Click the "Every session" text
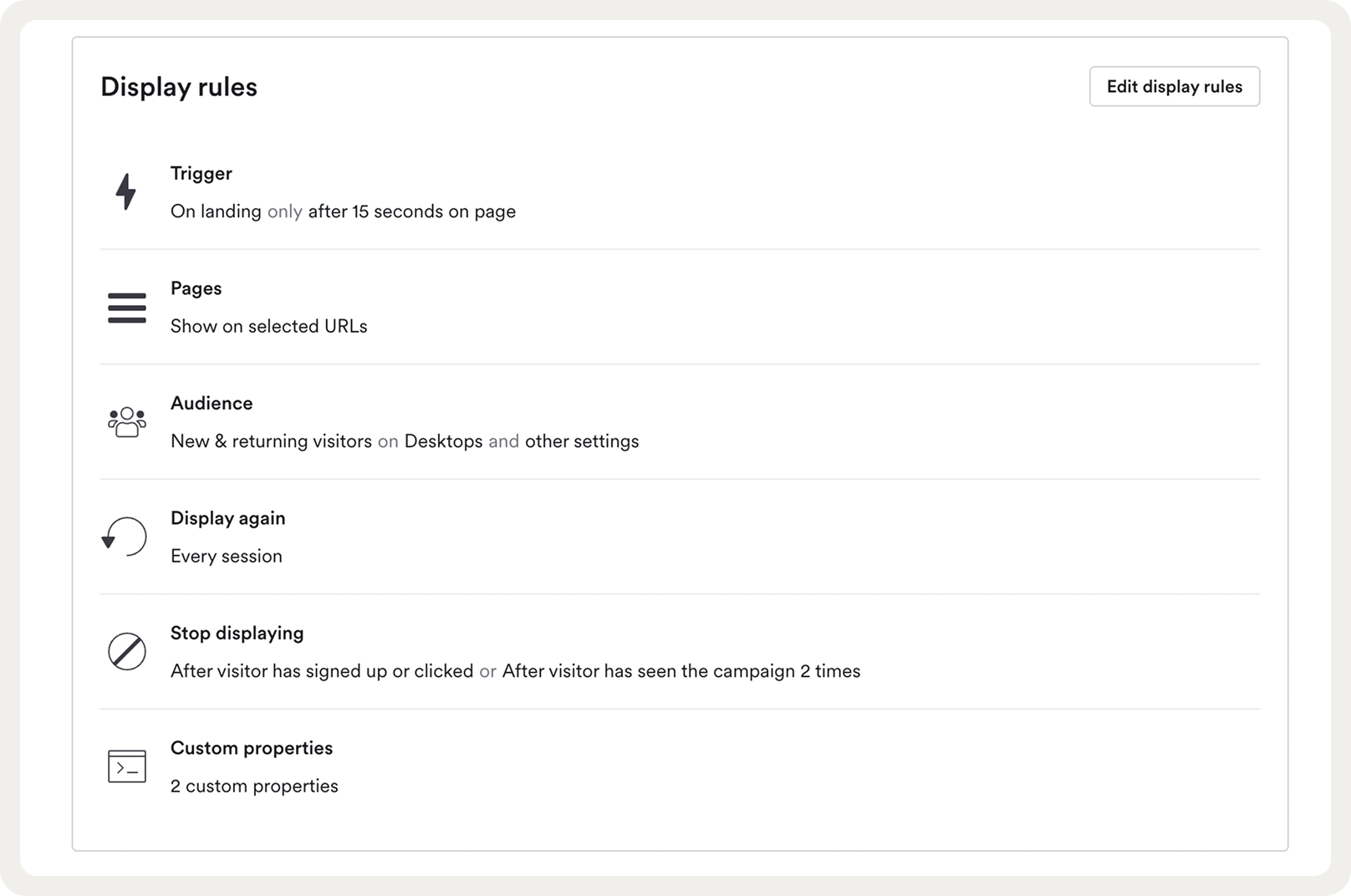Image resolution: width=1351 pixels, height=896 pixels. pos(227,557)
